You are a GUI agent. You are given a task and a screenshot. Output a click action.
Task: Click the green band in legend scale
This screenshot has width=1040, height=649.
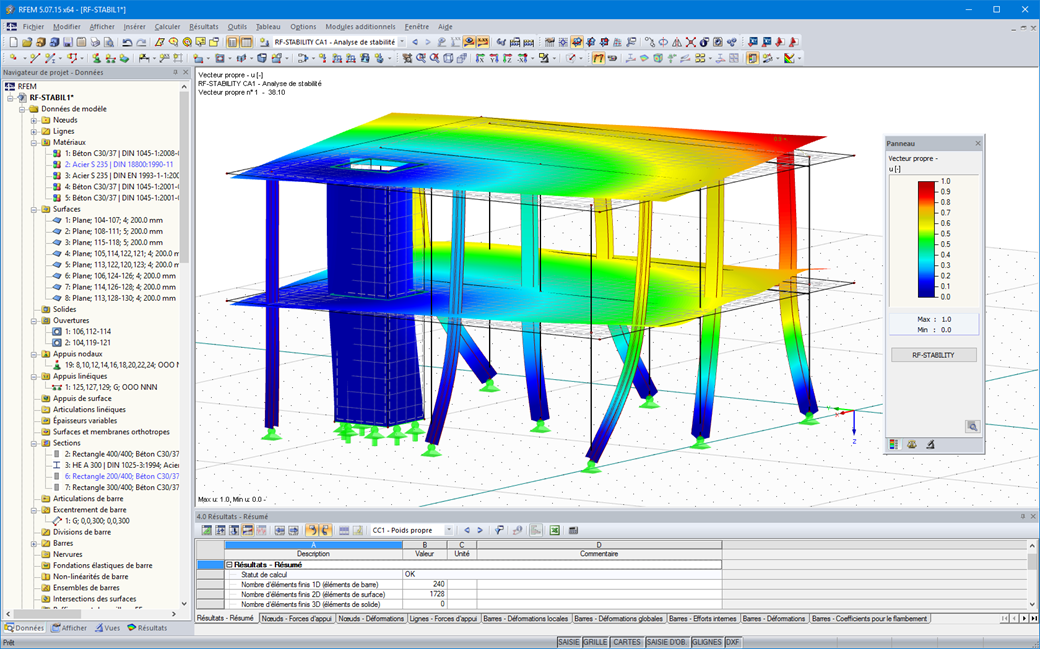[927, 244]
